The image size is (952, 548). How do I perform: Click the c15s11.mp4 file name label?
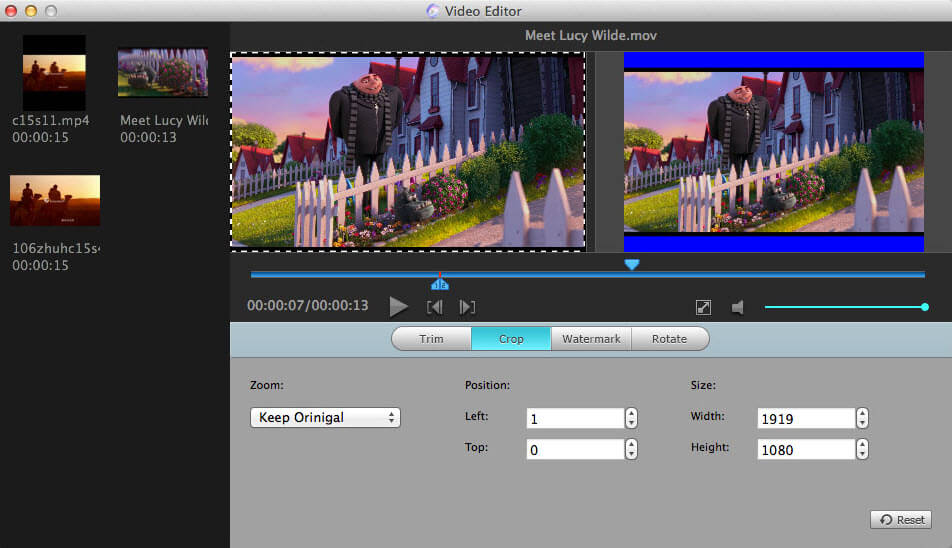[x=50, y=120]
